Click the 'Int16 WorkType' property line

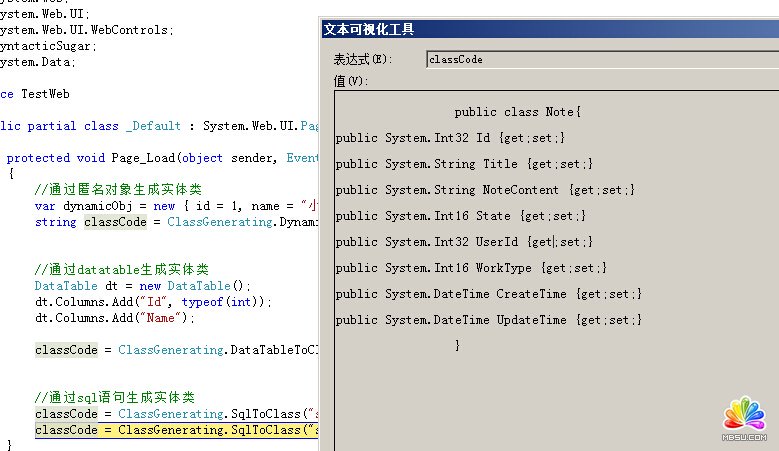[x=471, y=268]
